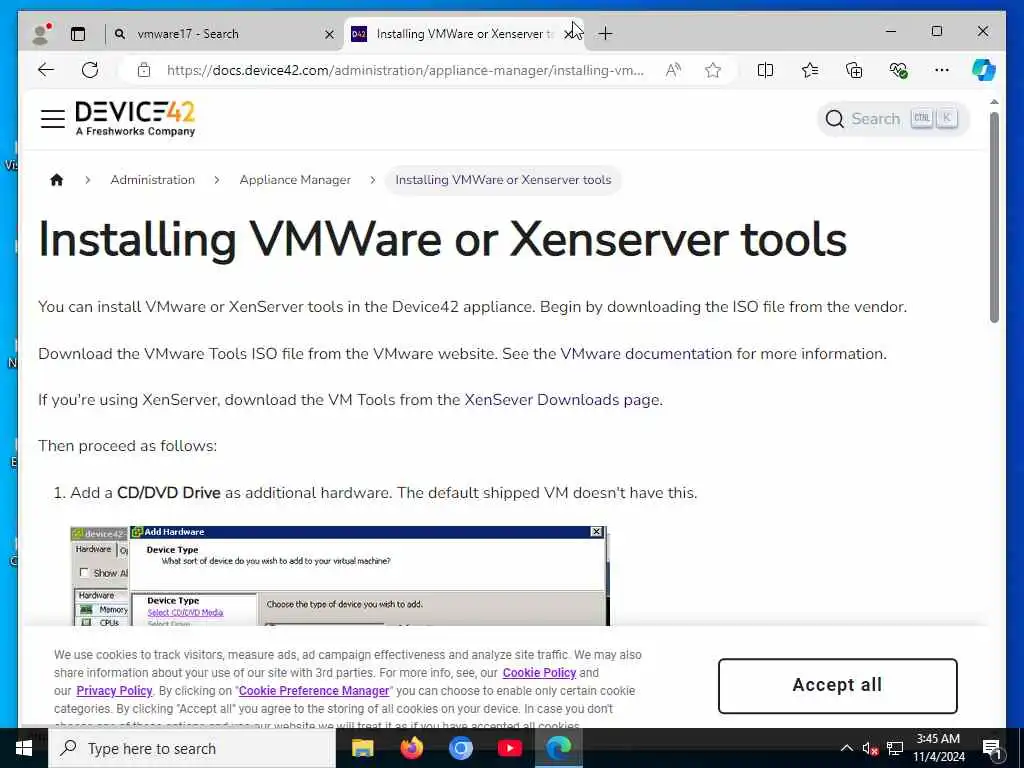Viewport: 1024px width, 768px height.
Task: Click the scrollbar up arrow
Action: point(994,103)
